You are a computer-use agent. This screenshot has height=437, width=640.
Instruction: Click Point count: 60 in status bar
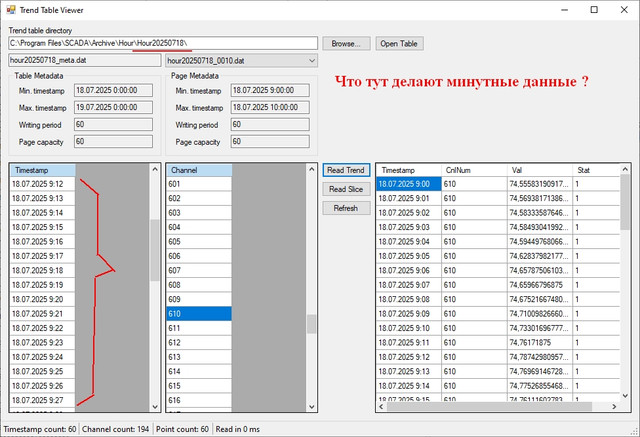tap(182, 429)
